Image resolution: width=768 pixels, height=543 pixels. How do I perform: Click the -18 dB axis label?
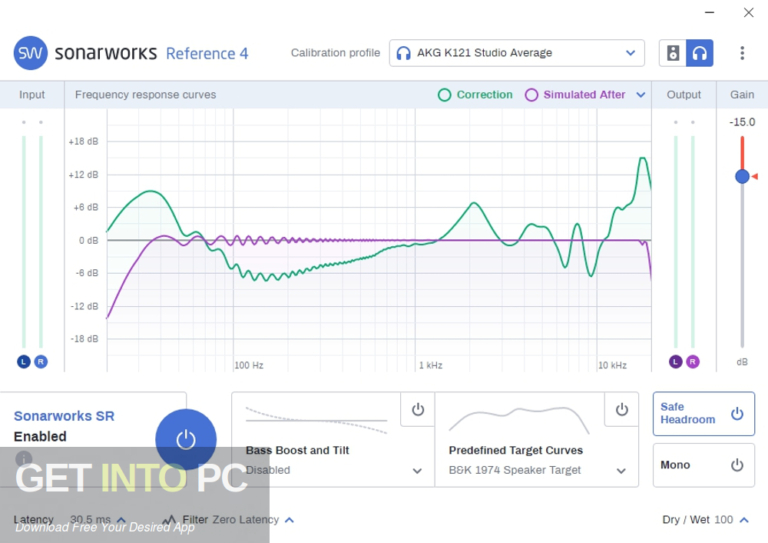click(84, 339)
